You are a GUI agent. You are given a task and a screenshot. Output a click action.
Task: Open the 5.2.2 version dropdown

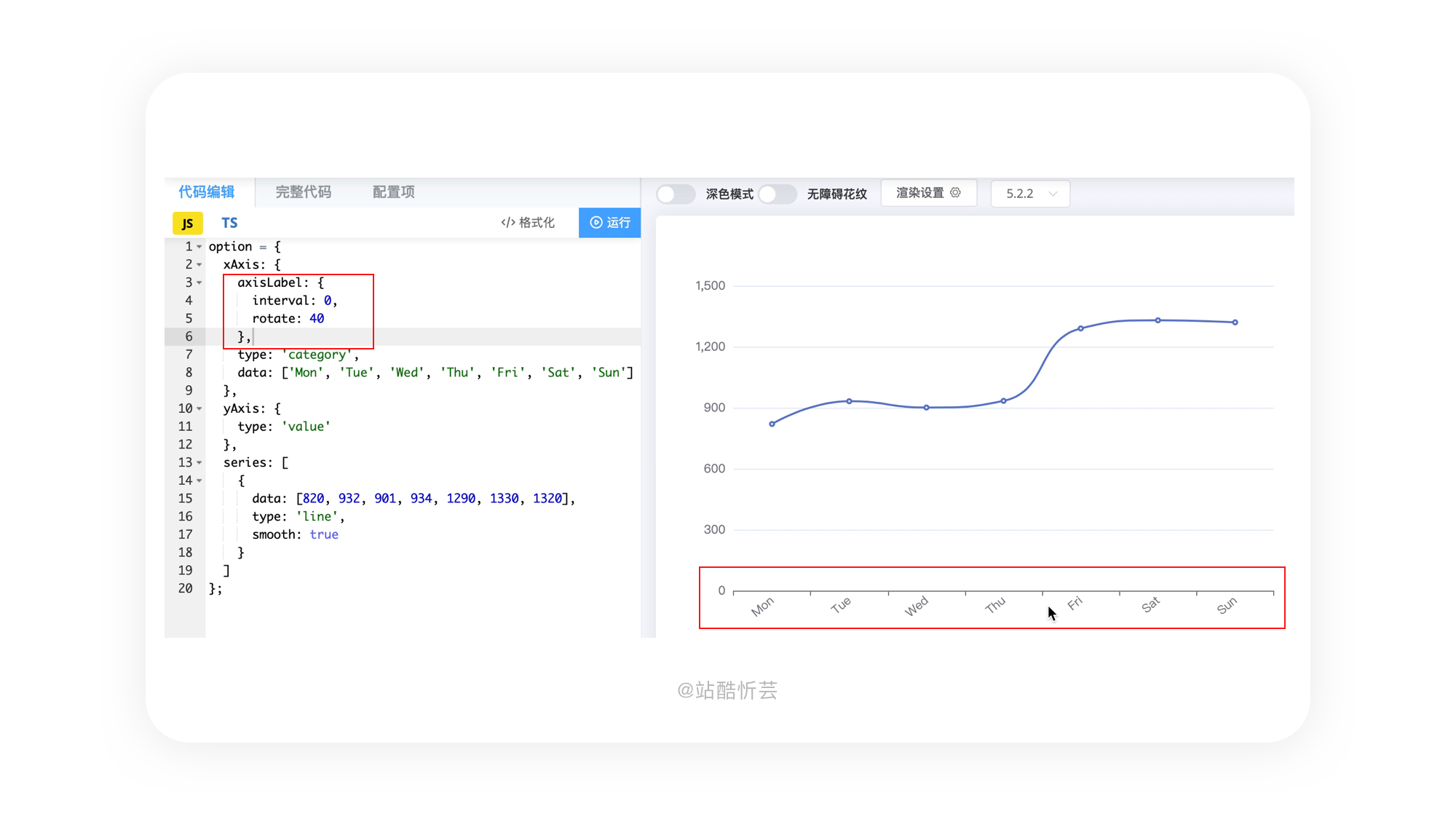(1030, 194)
